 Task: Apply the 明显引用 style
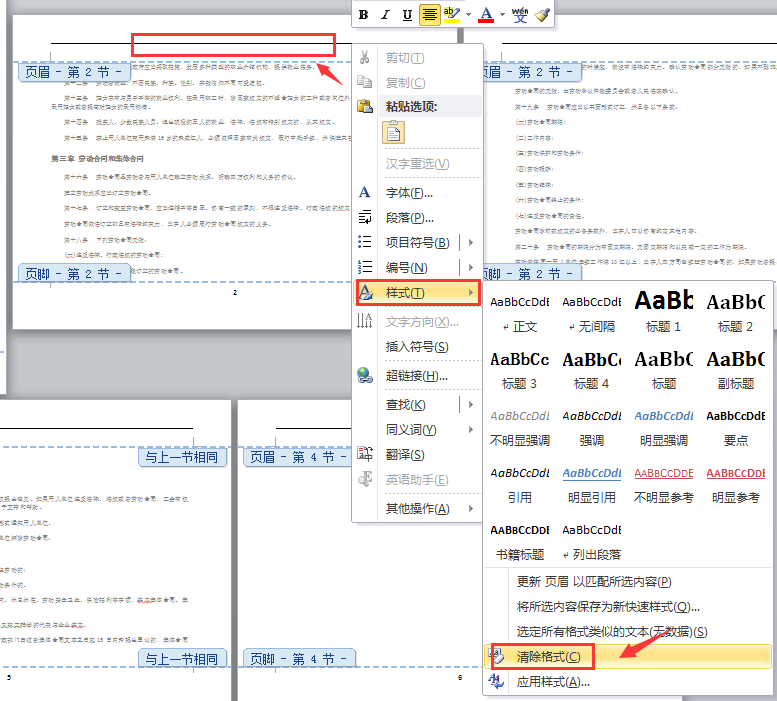[592, 485]
